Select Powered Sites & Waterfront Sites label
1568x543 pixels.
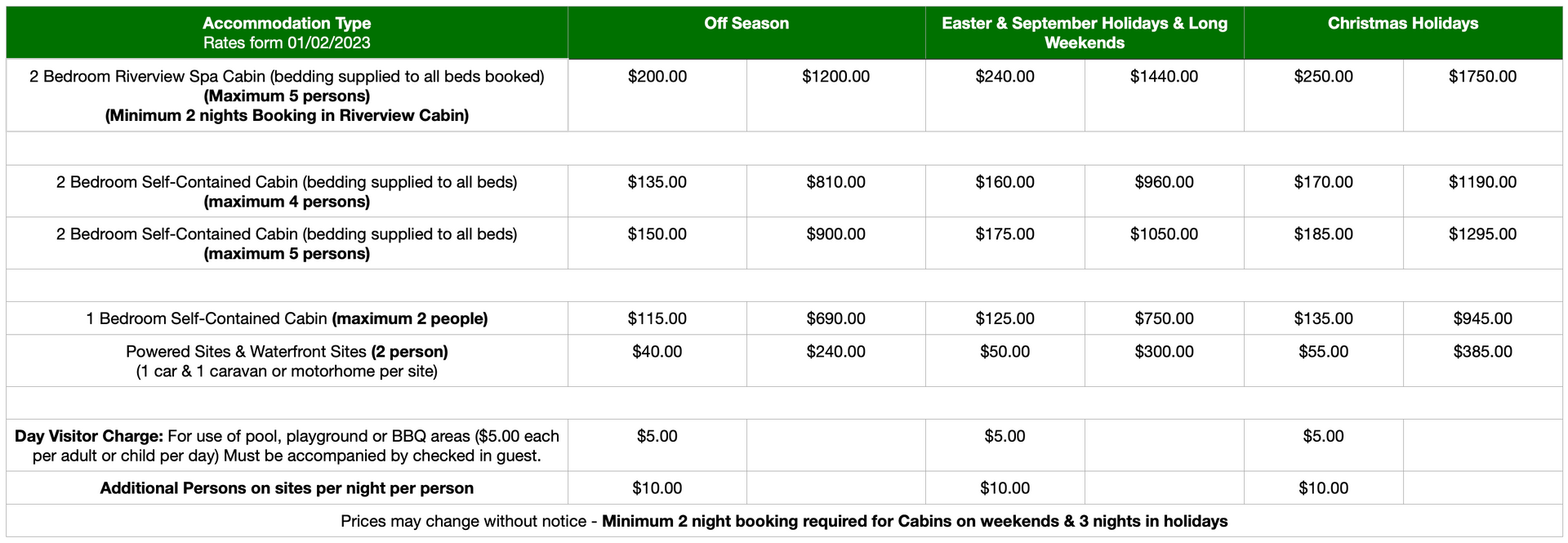[287, 361]
